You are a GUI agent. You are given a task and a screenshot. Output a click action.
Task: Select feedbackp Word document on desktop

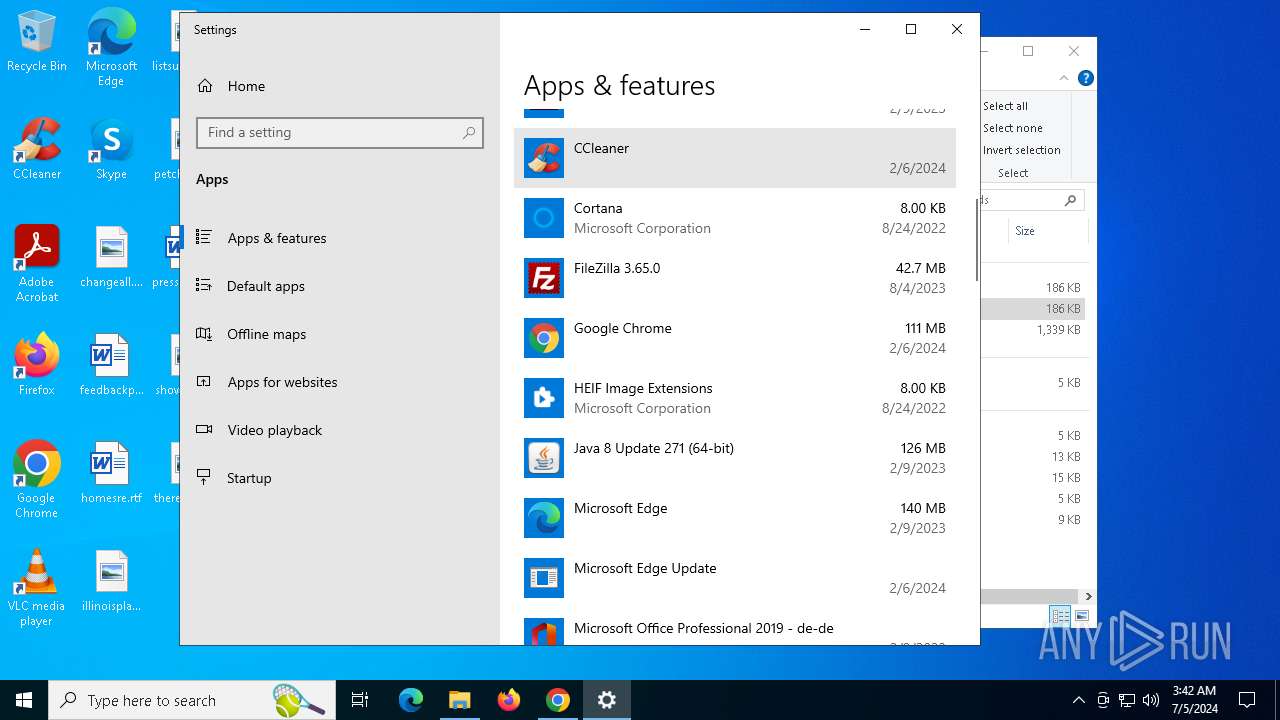(111, 365)
